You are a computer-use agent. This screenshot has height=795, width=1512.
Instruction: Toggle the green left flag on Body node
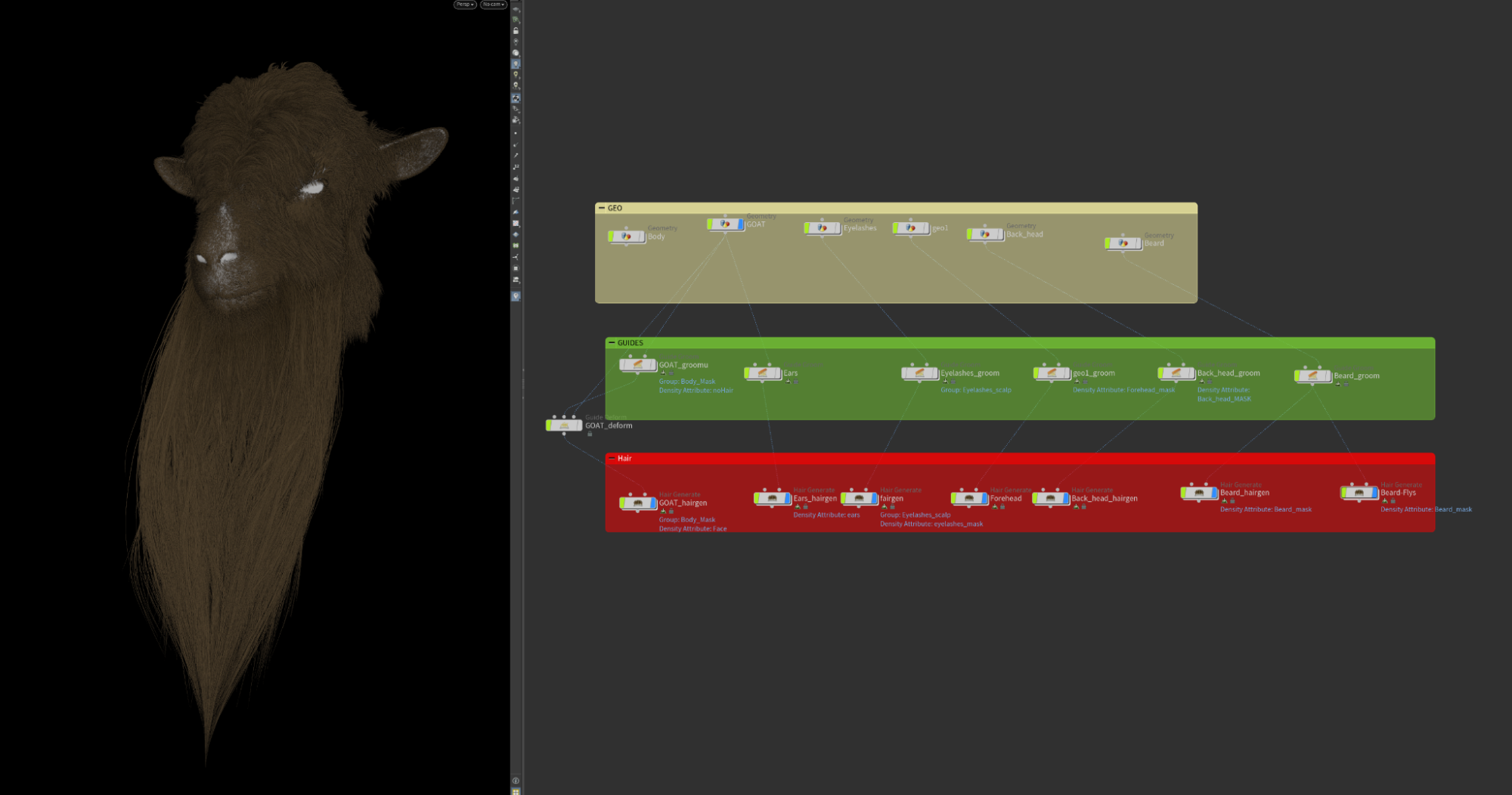tap(612, 237)
